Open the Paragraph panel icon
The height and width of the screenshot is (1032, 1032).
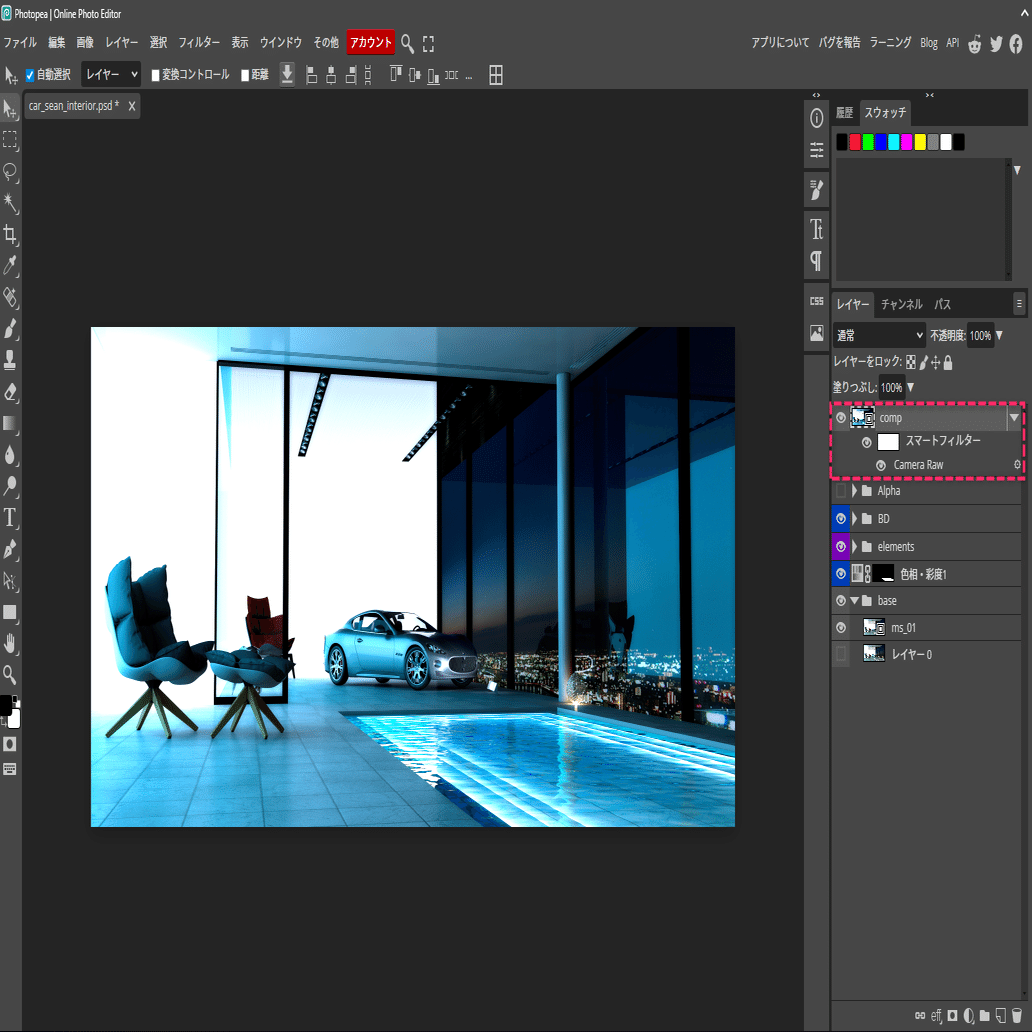(816, 261)
